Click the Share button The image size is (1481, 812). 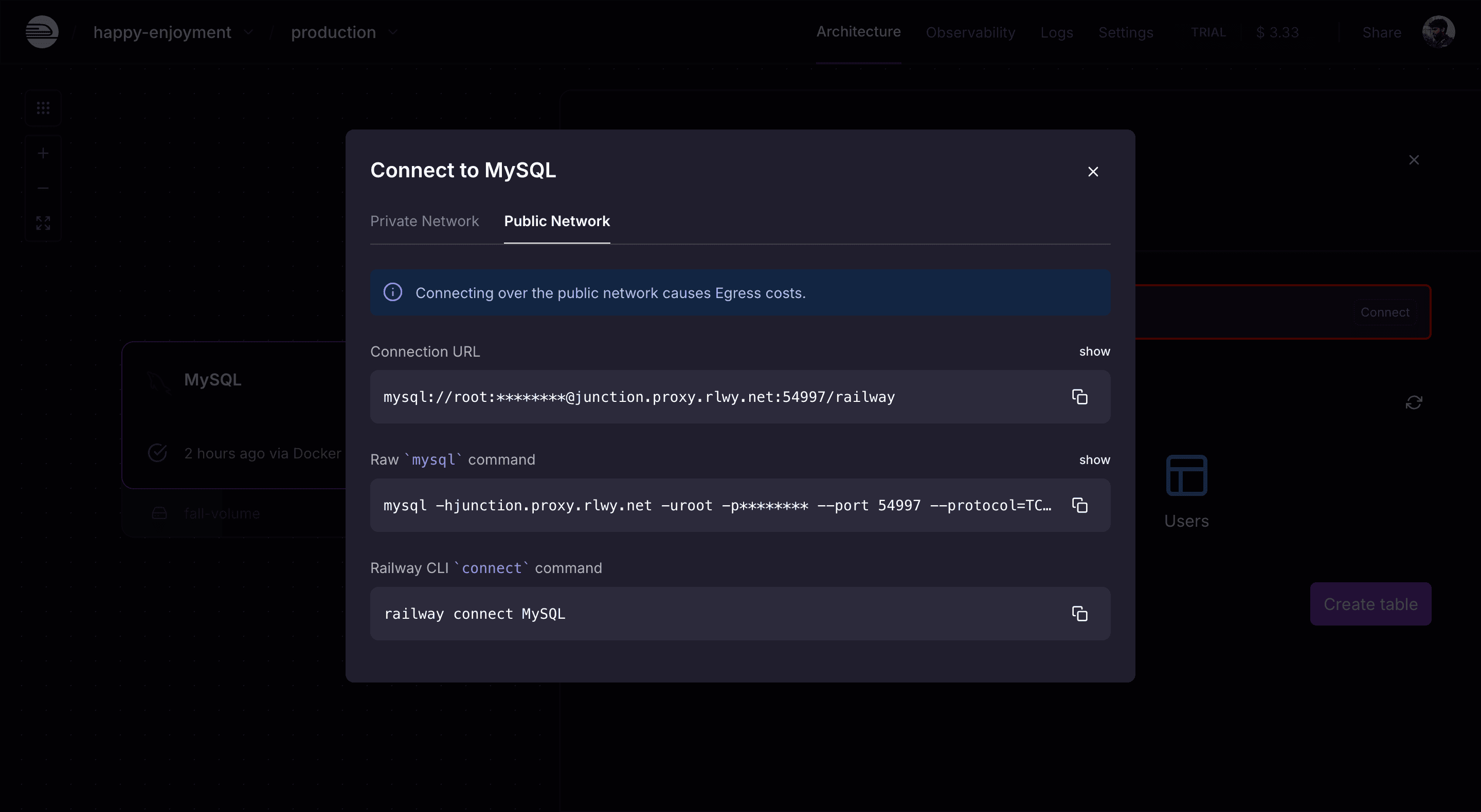(1382, 32)
